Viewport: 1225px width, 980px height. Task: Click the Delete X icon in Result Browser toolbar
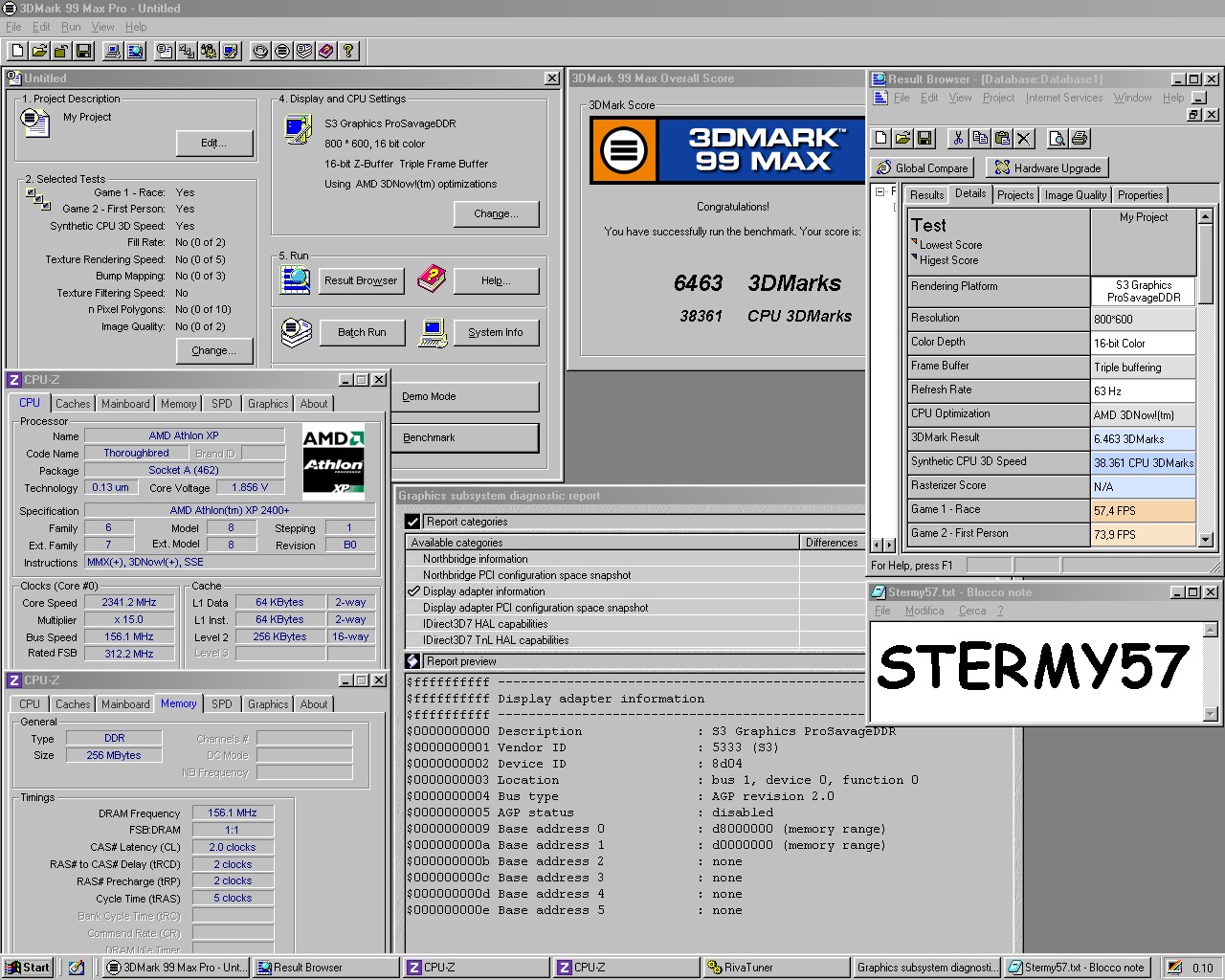point(1024,139)
